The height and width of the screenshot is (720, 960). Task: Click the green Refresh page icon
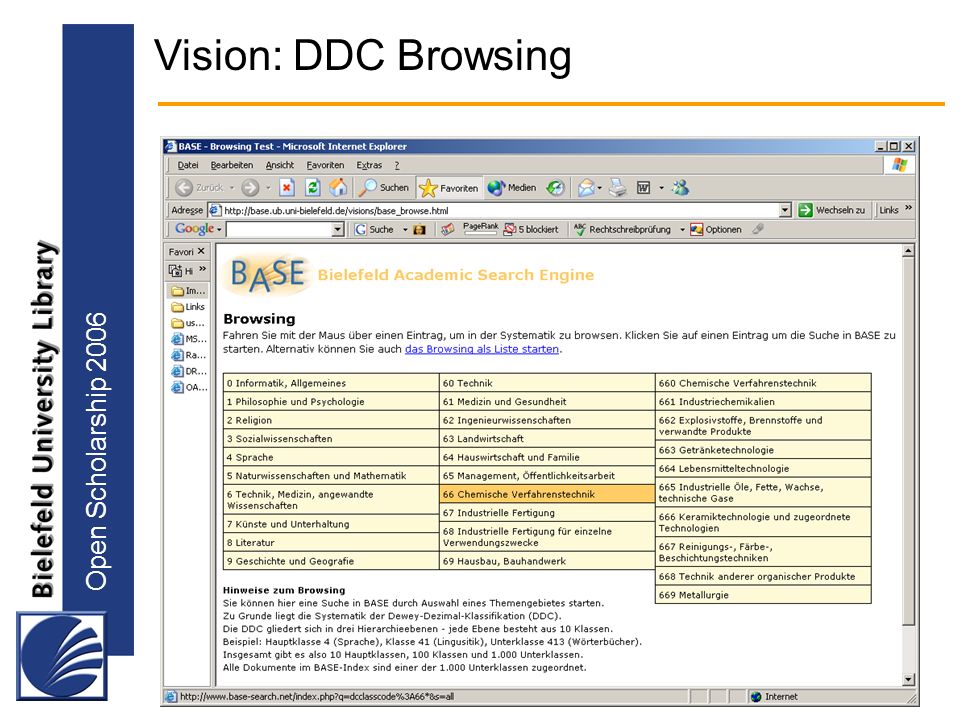tap(313, 188)
